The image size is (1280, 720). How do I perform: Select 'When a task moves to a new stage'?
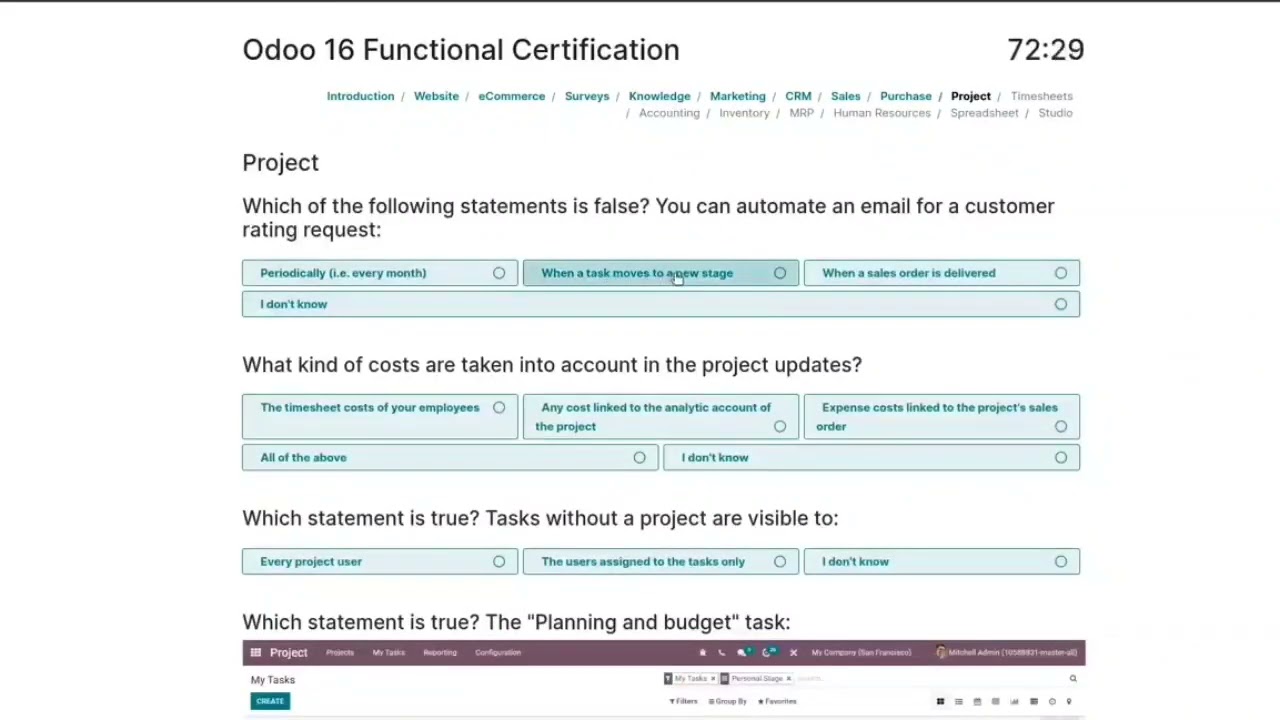coord(661,273)
